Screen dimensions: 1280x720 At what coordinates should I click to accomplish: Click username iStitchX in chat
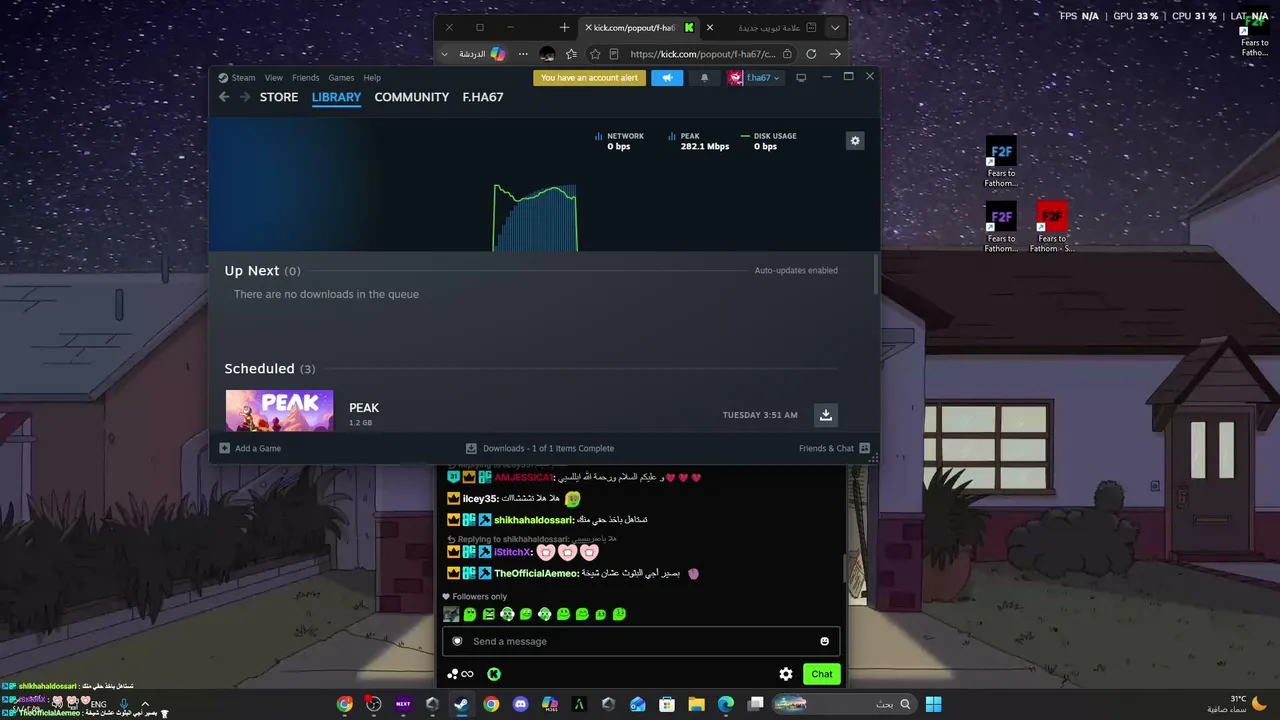513,553
